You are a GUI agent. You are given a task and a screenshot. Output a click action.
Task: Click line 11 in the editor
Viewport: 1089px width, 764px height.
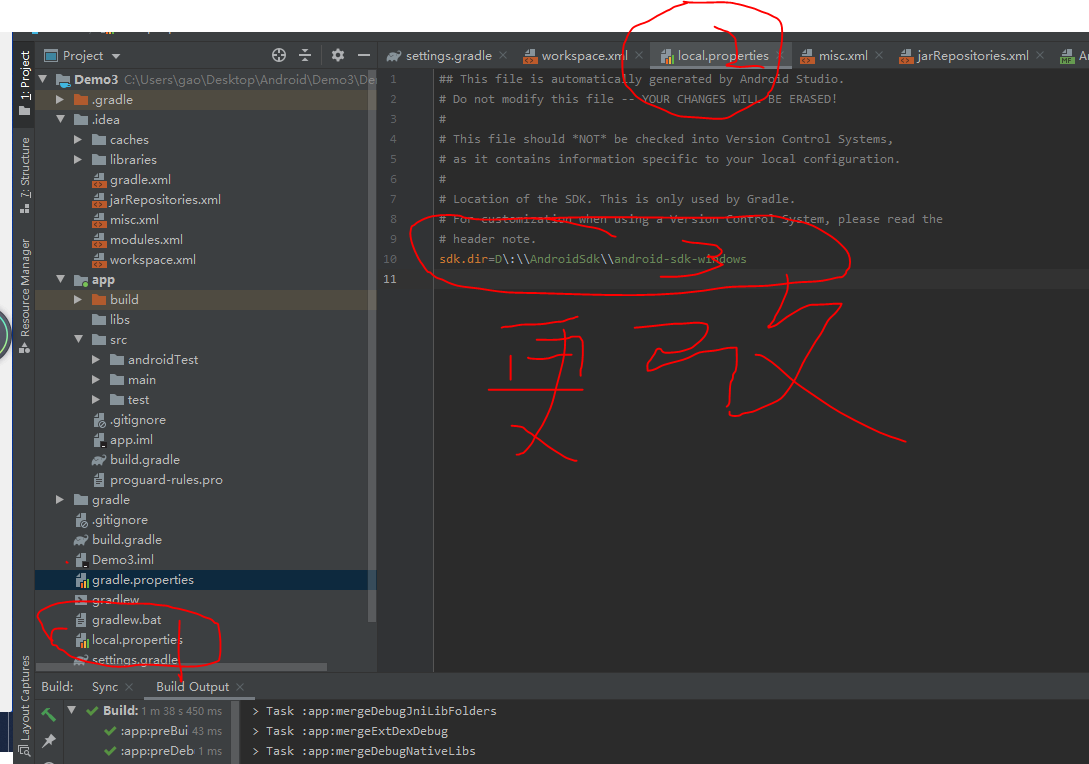(760, 279)
